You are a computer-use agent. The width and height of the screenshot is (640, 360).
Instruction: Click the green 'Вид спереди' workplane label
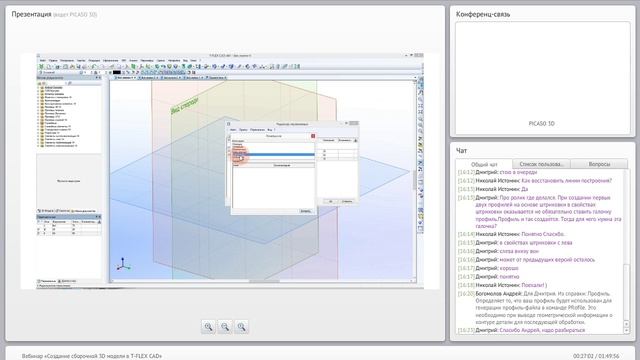185,105
